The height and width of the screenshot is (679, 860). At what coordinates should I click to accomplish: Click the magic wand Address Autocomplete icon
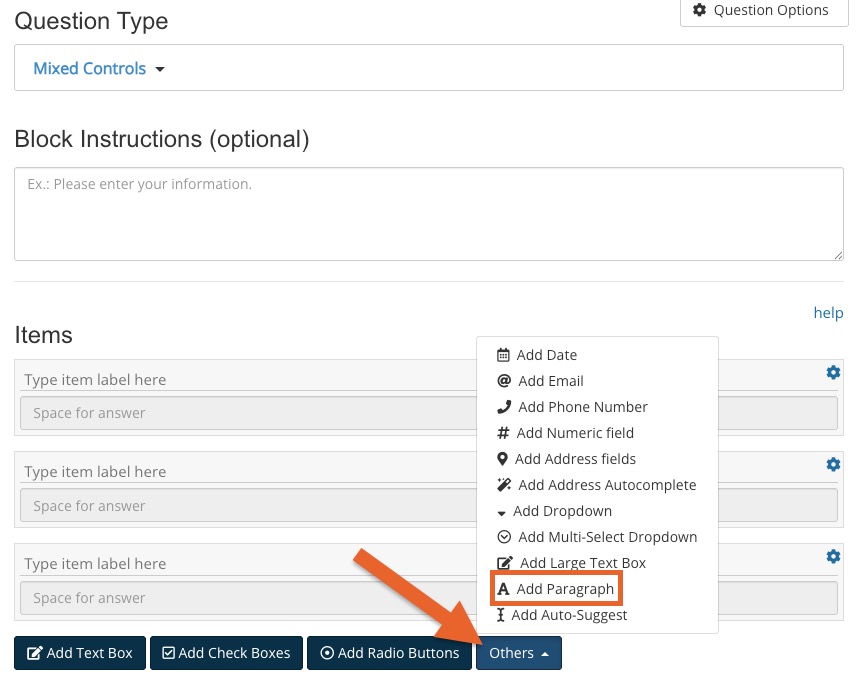pos(503,485)
